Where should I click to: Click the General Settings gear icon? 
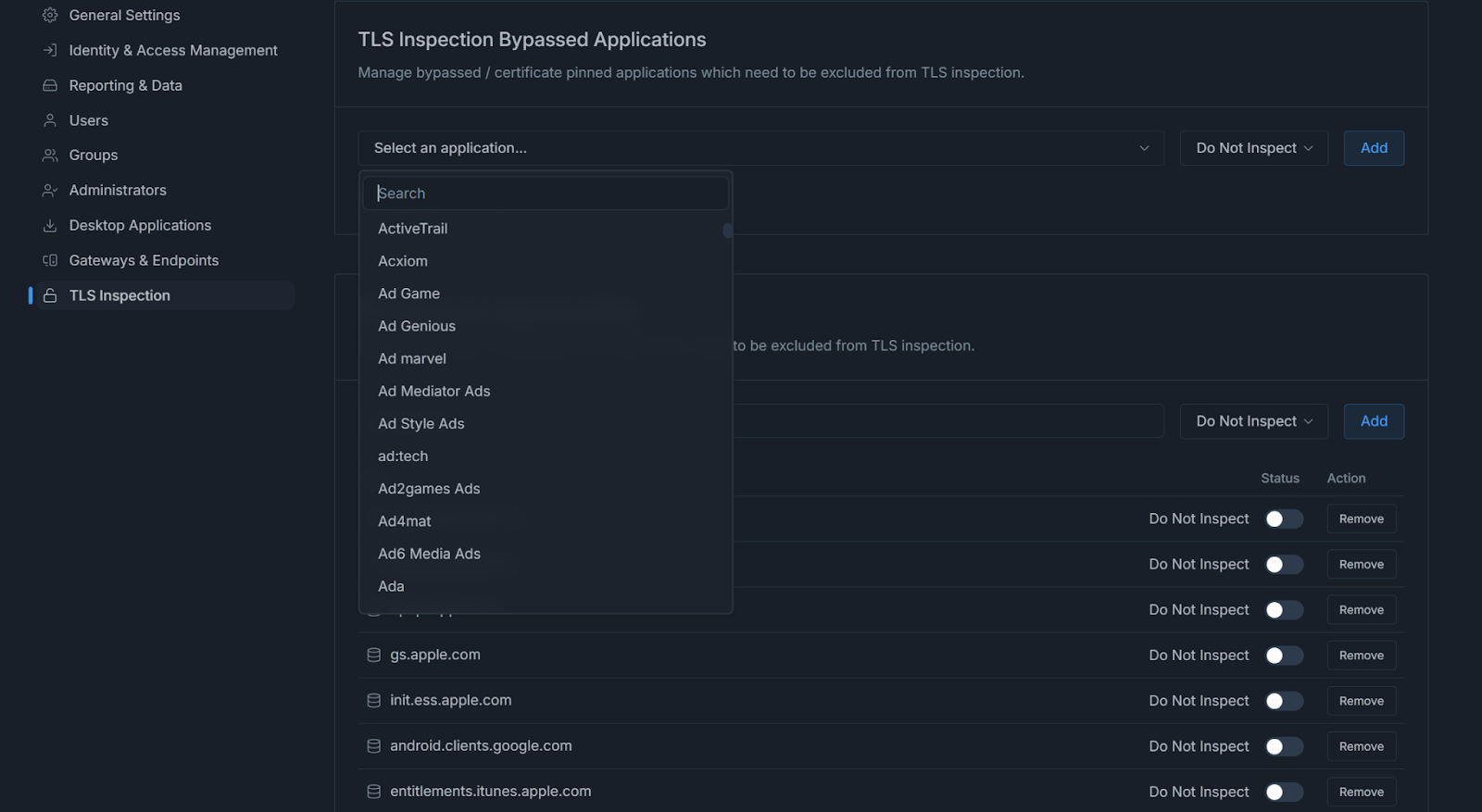[50, 15]
